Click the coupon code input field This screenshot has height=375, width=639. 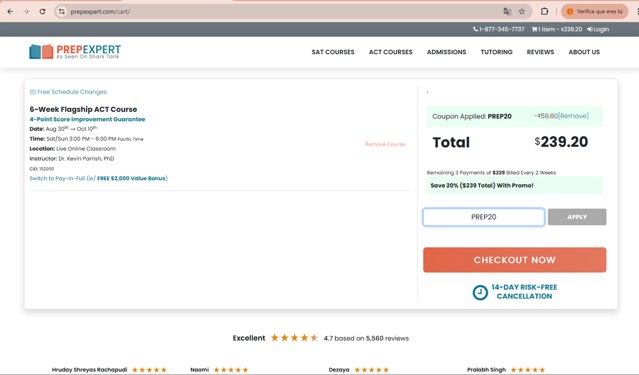pos(484,217)
